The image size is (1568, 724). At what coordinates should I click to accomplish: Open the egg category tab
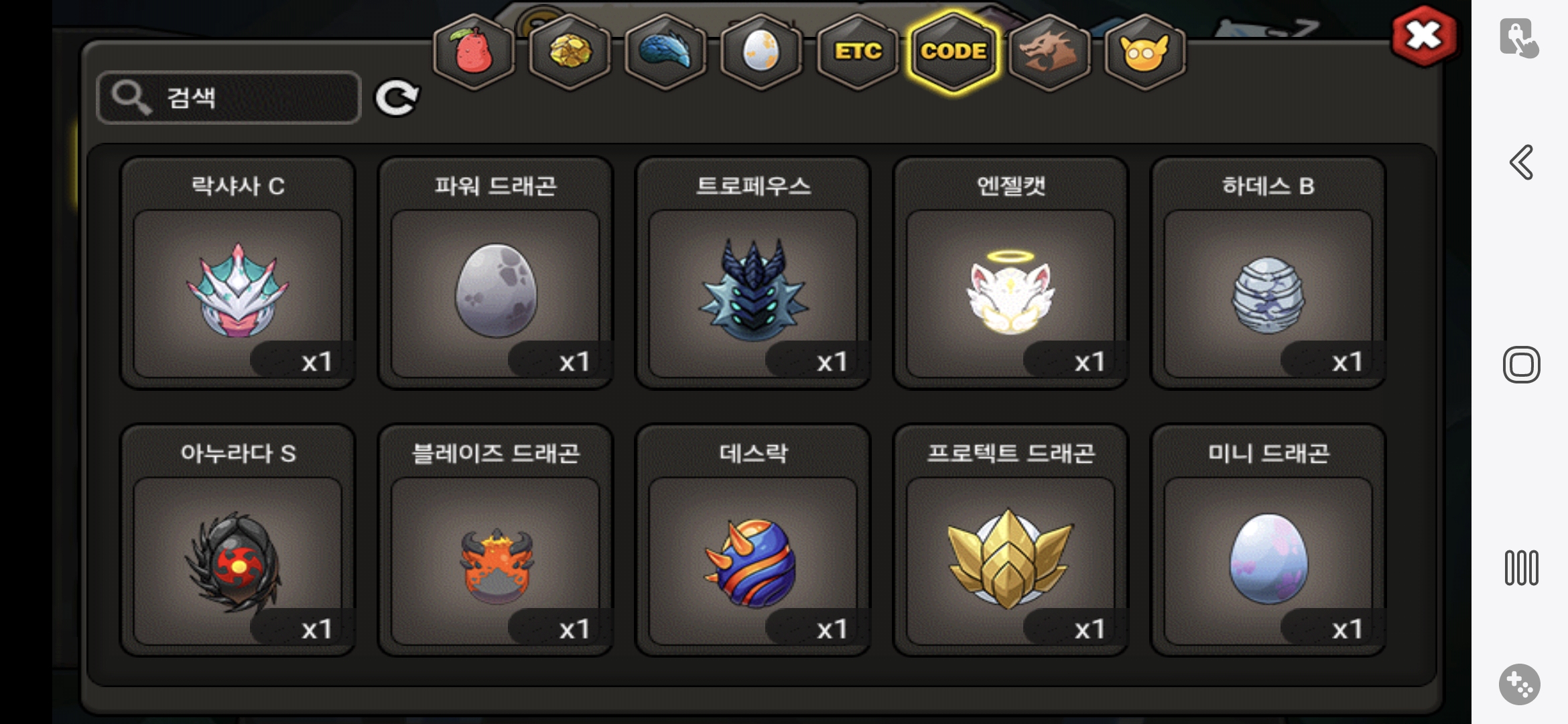(761, 52)
